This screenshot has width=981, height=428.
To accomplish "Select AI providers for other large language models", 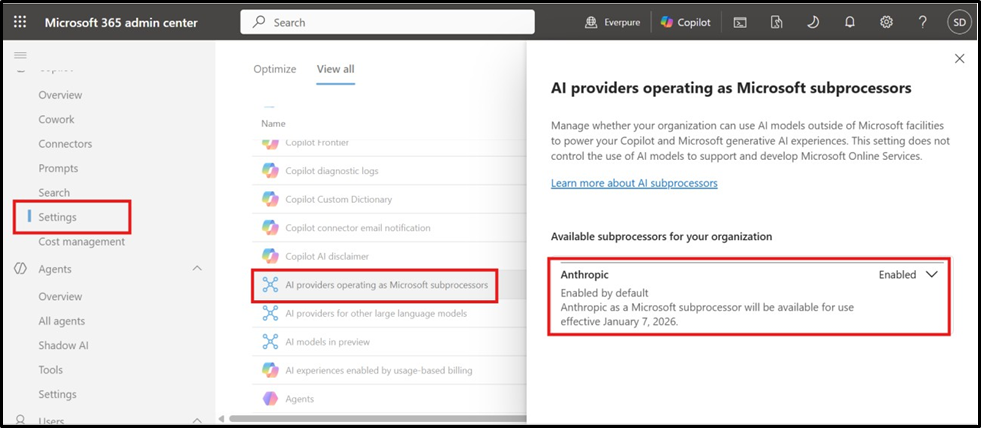I will 376,313.
